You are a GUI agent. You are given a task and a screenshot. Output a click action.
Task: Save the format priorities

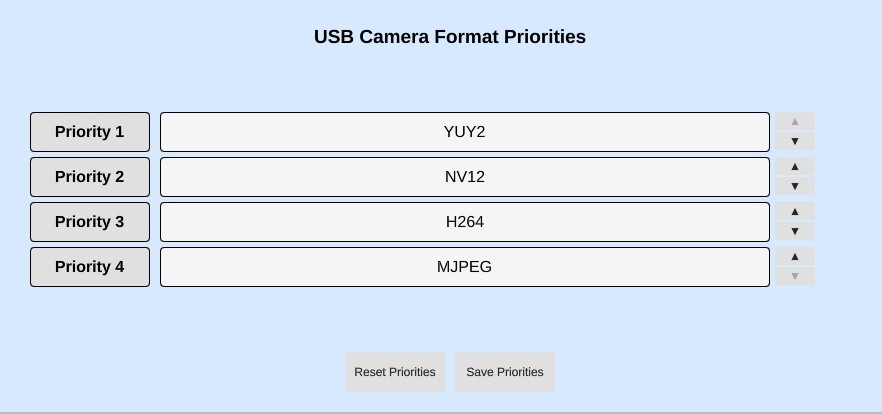pyautogui.click(x=505, y=372)
